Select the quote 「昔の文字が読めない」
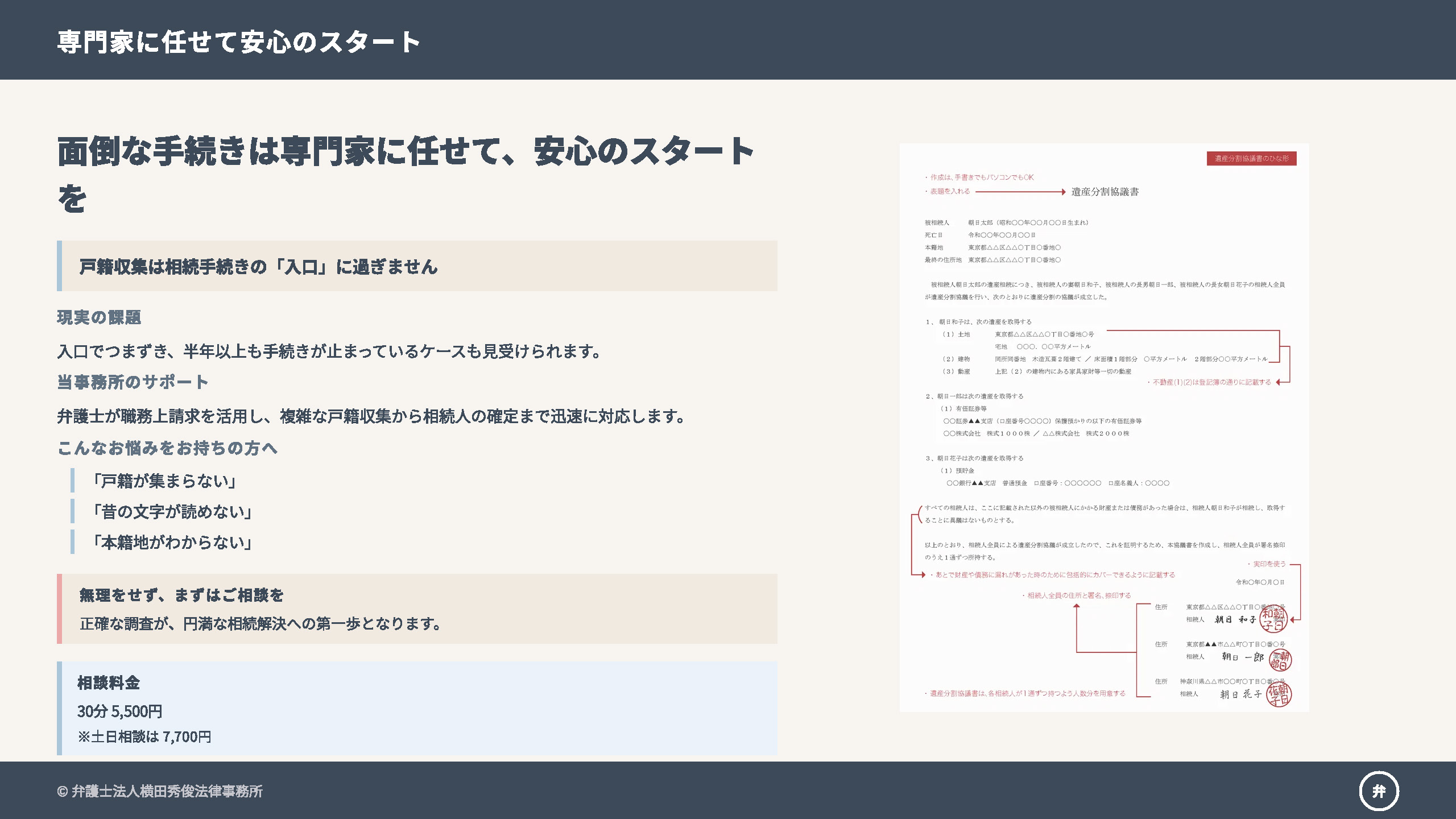 pyautogui.click(x=172, y=512)
